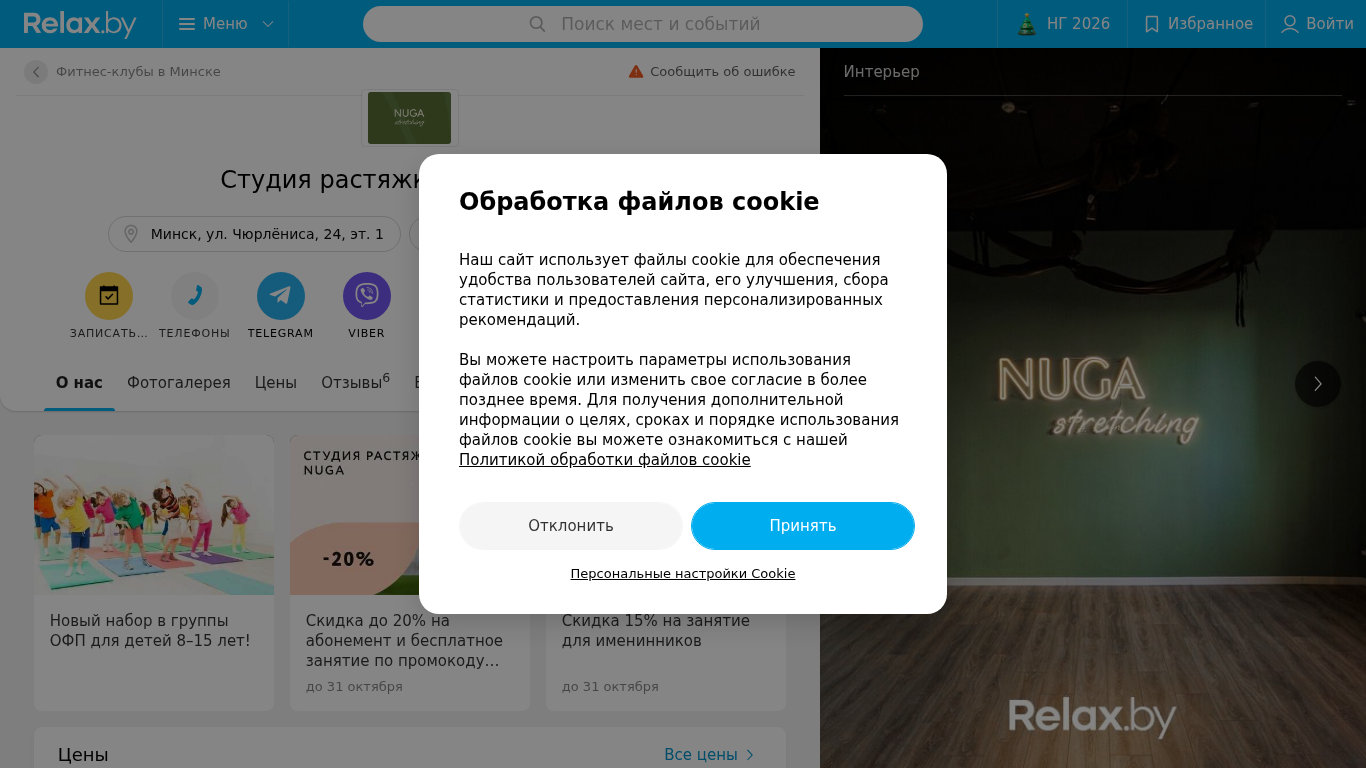
Task: Click the address Минск, ул. Чюрлёниса pill
Action: pyautogui.click(x=255, y=234)
